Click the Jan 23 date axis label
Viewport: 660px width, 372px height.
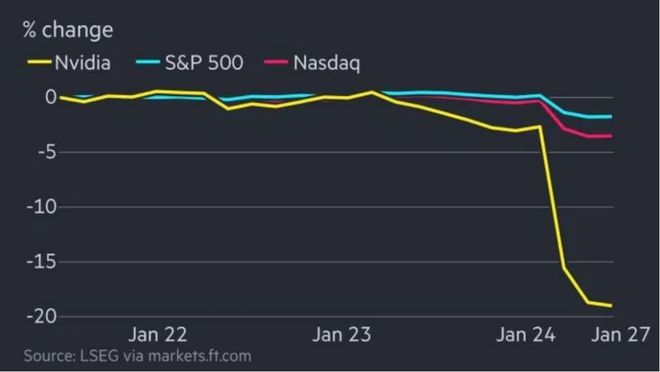pos(342,335)
